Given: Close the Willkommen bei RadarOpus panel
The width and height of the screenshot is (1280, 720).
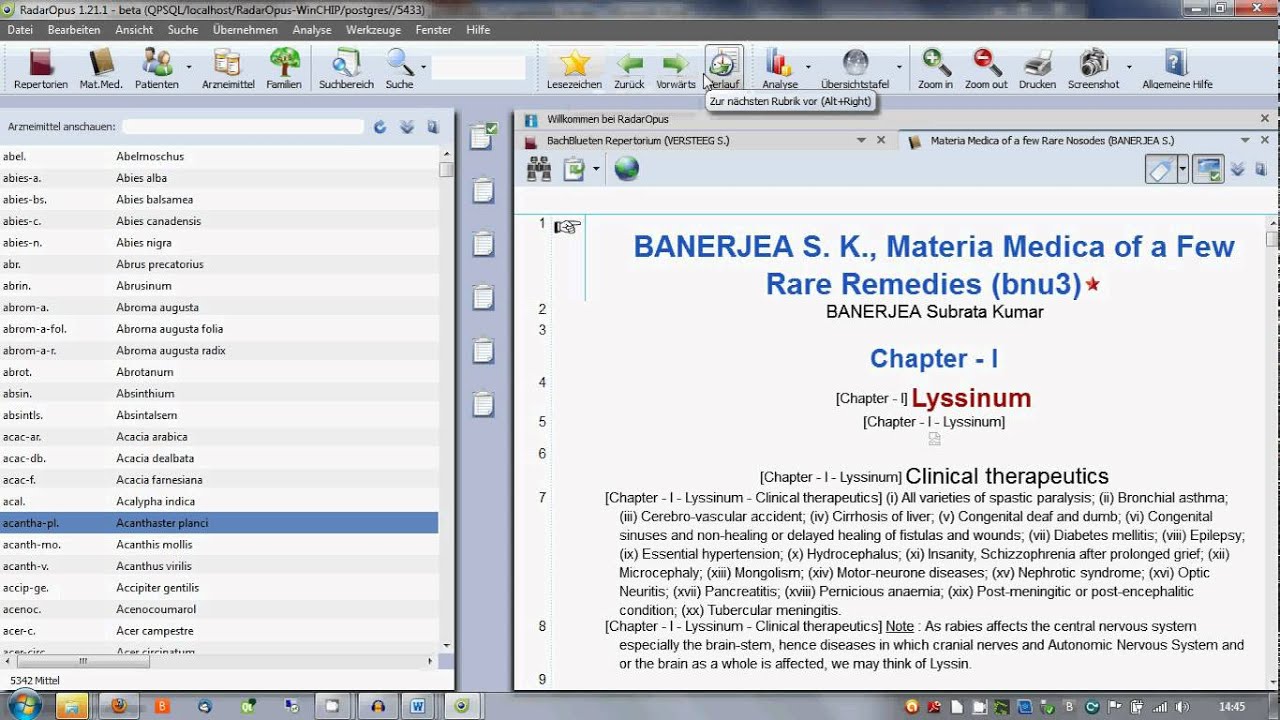Looking at the screenshot, I should [x=1265, y=118].
